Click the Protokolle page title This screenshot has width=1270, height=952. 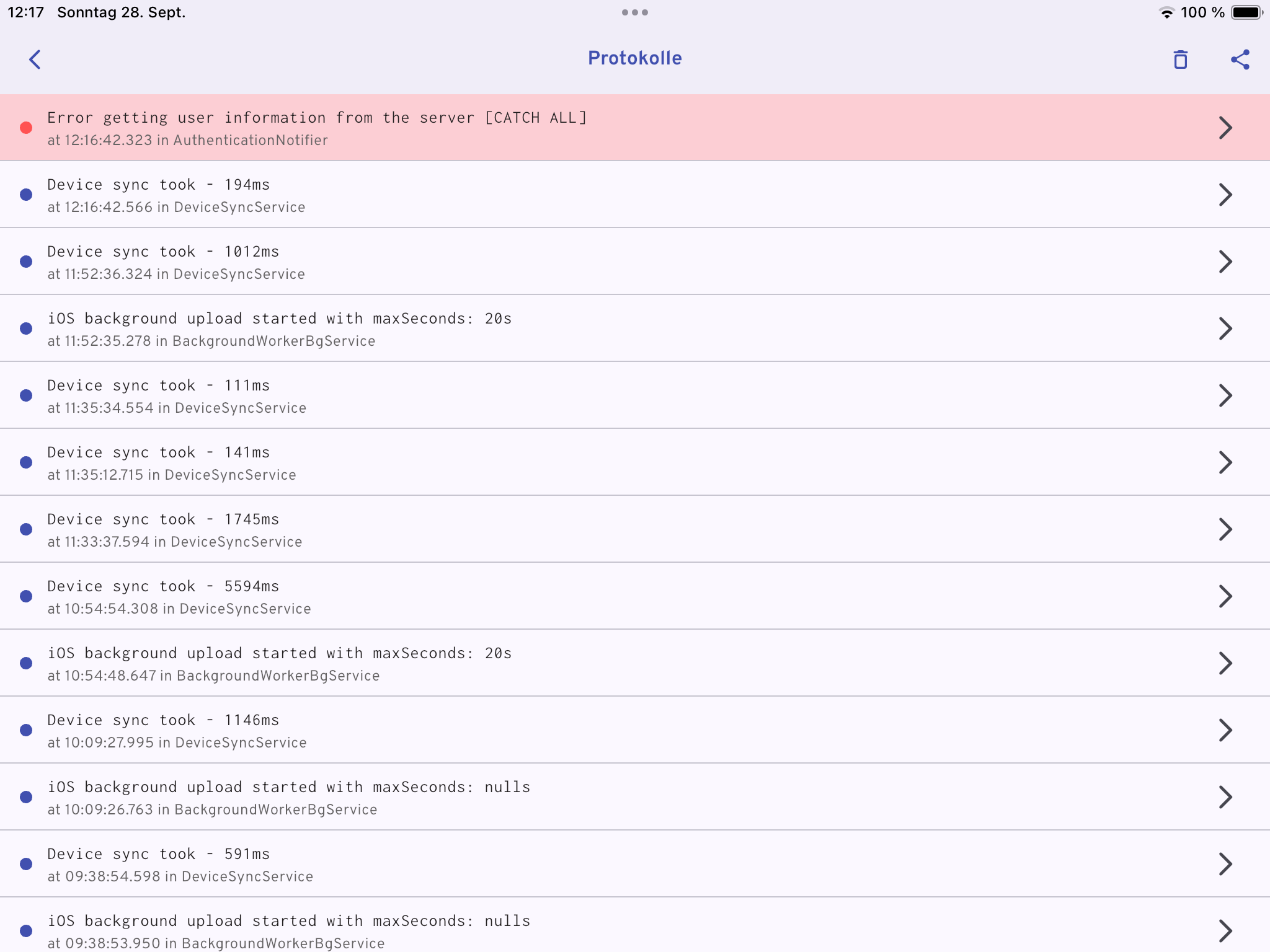(634, 58)
